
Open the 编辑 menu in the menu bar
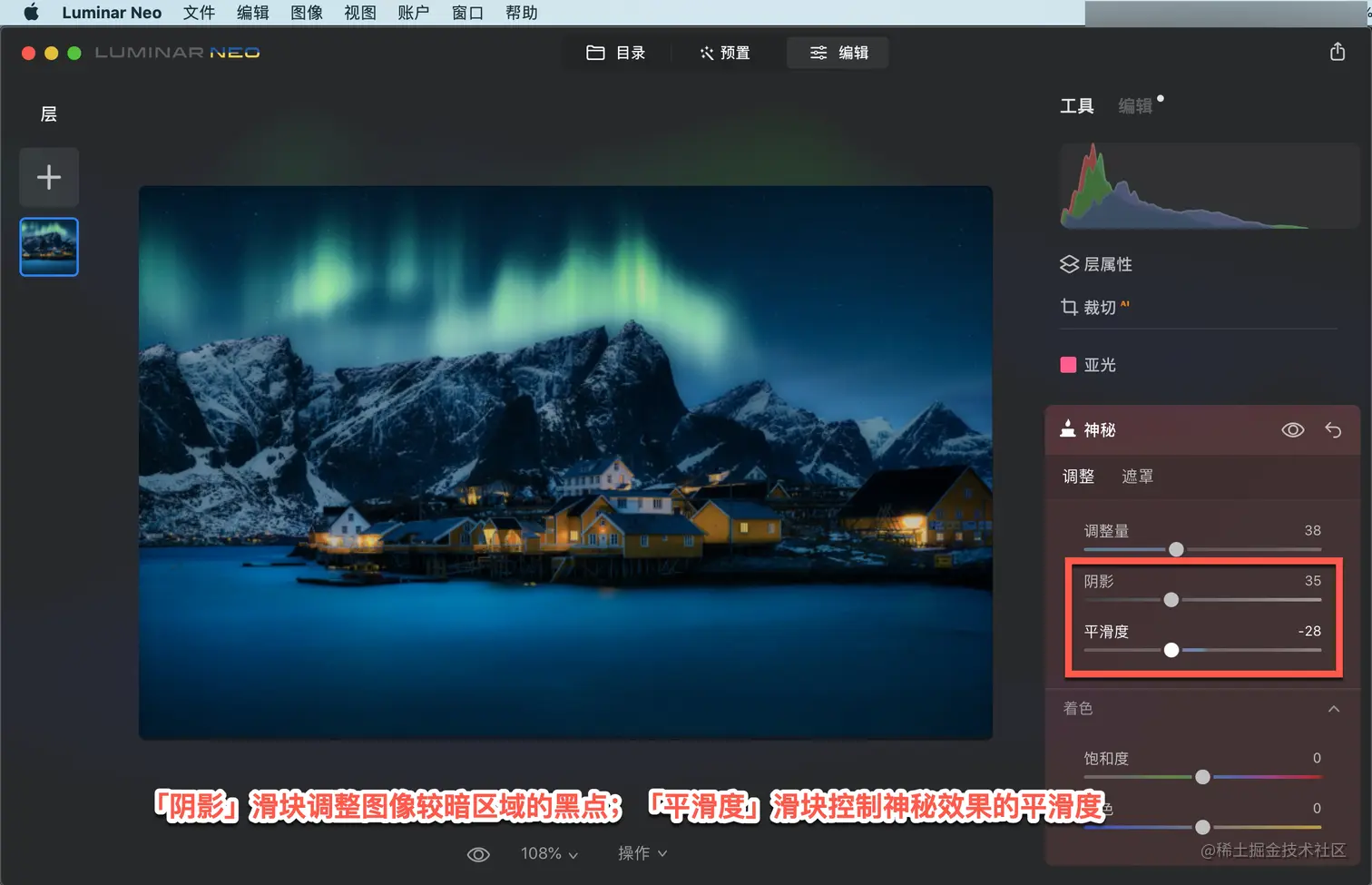(252, 13)
